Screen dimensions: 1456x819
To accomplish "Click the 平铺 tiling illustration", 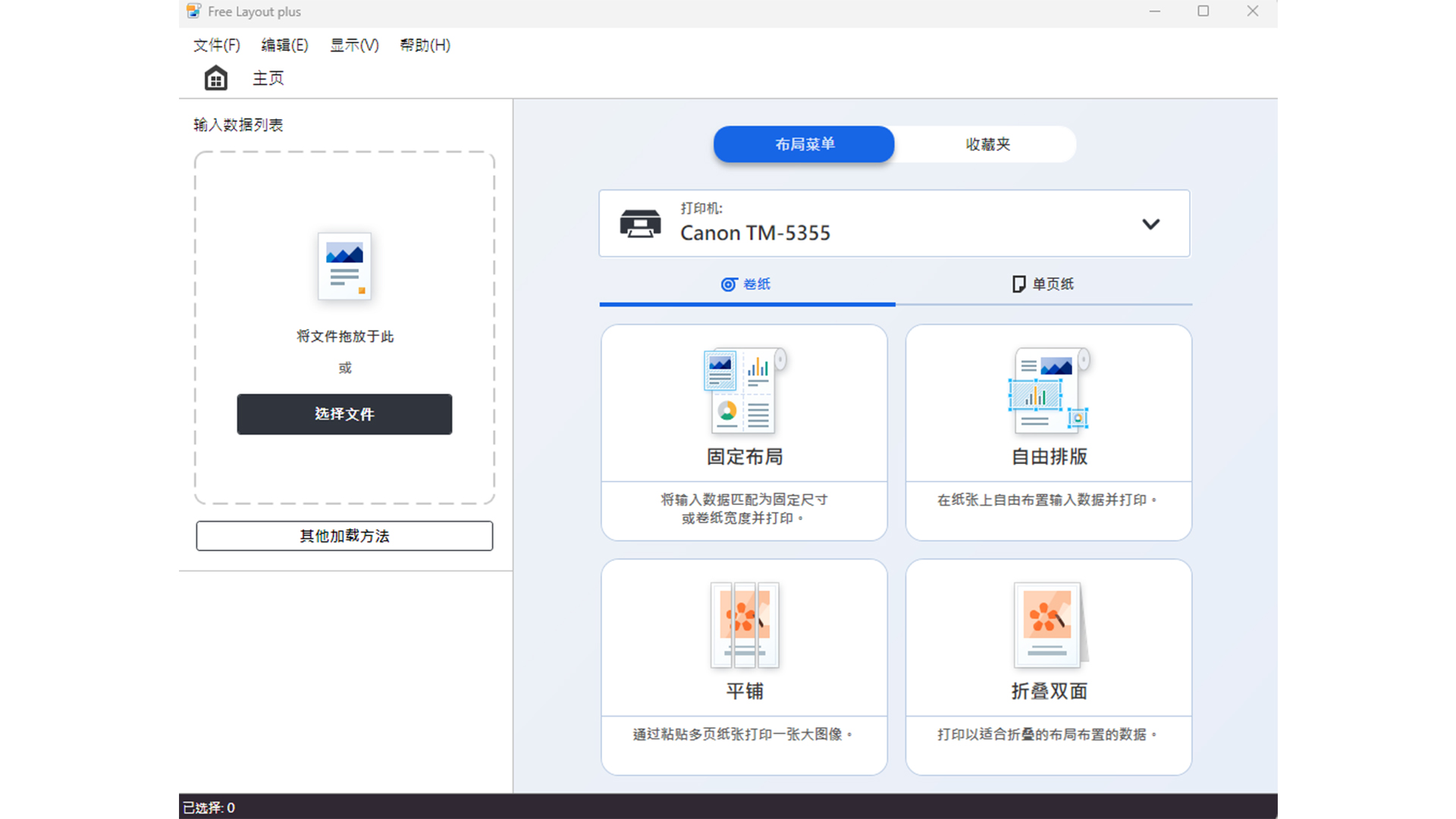I will (745, 625).
